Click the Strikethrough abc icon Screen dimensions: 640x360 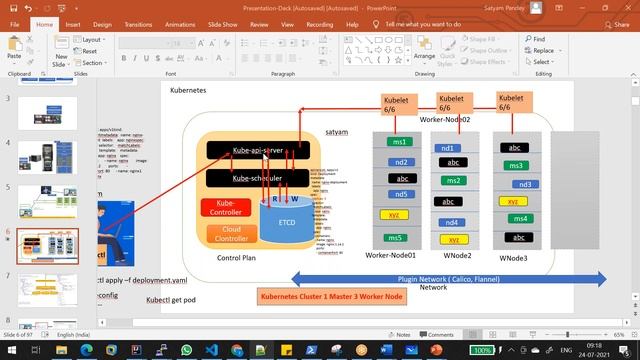pyautogui.click(x=169, y=58)
